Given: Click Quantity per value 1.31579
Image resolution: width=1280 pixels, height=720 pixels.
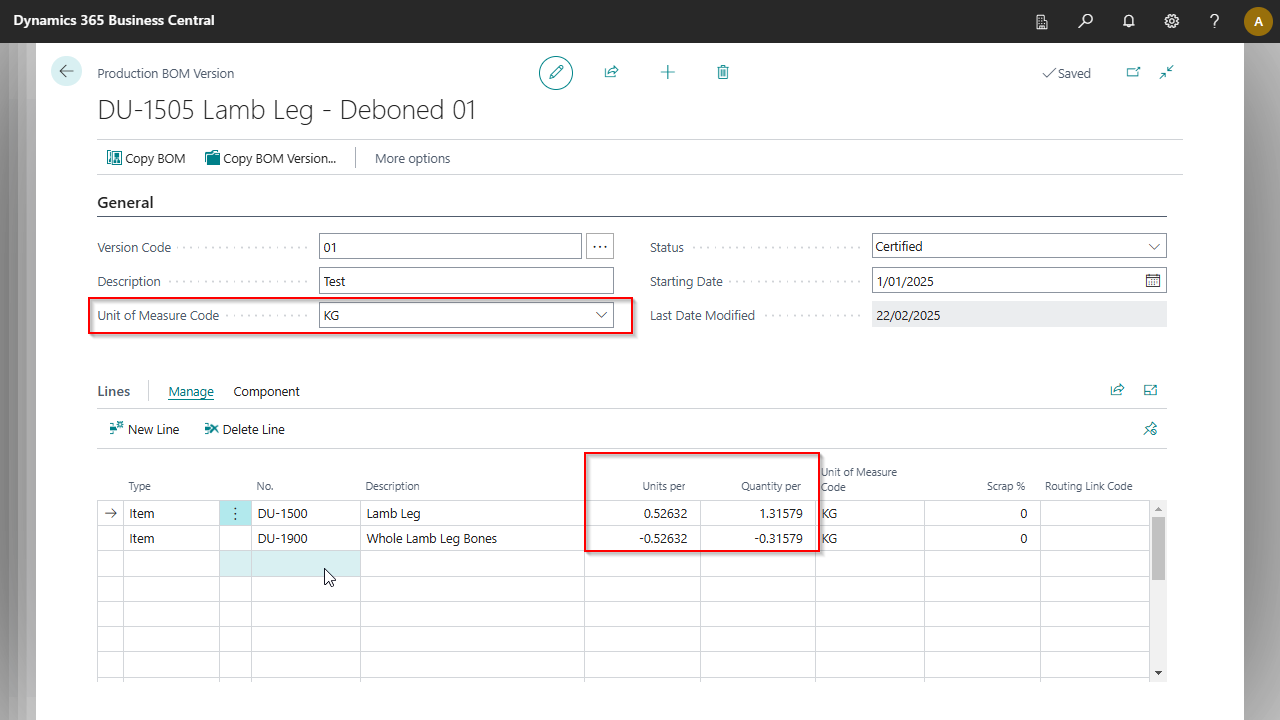Looking at the screenshot, I should coord(758,513).
